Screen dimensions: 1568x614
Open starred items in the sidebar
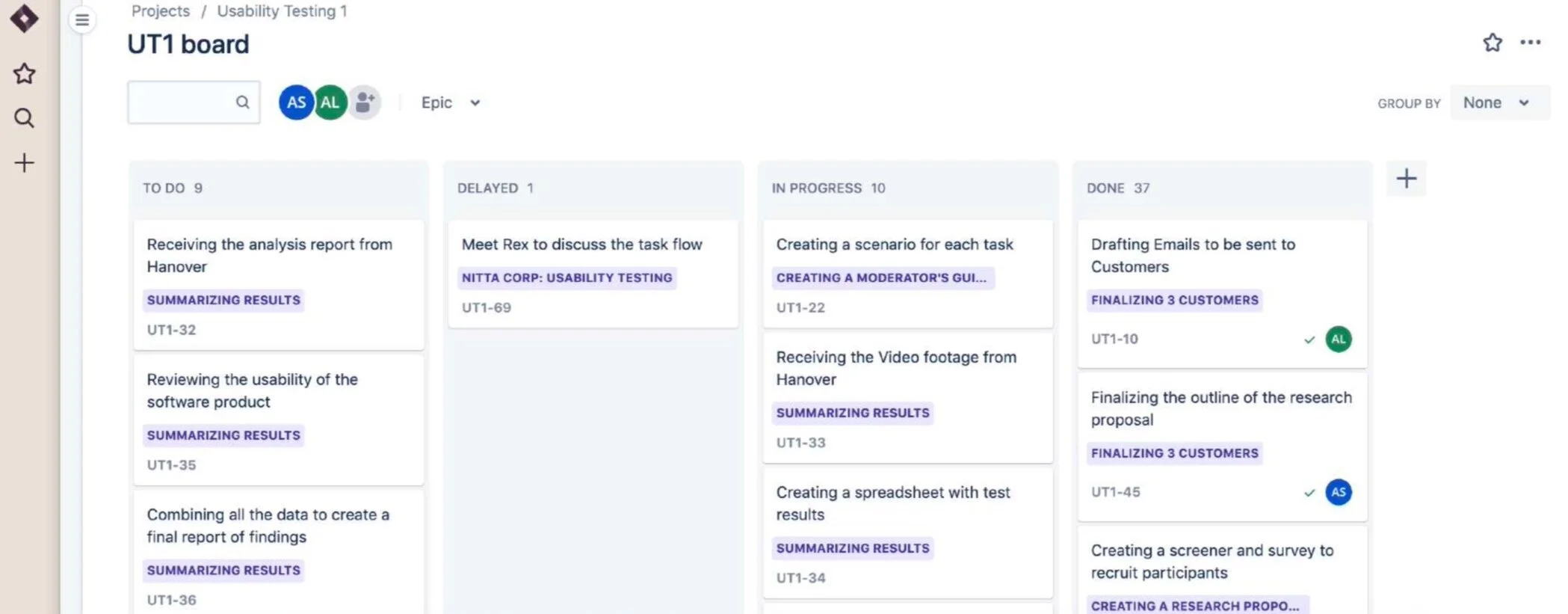(x=24, y=73)
